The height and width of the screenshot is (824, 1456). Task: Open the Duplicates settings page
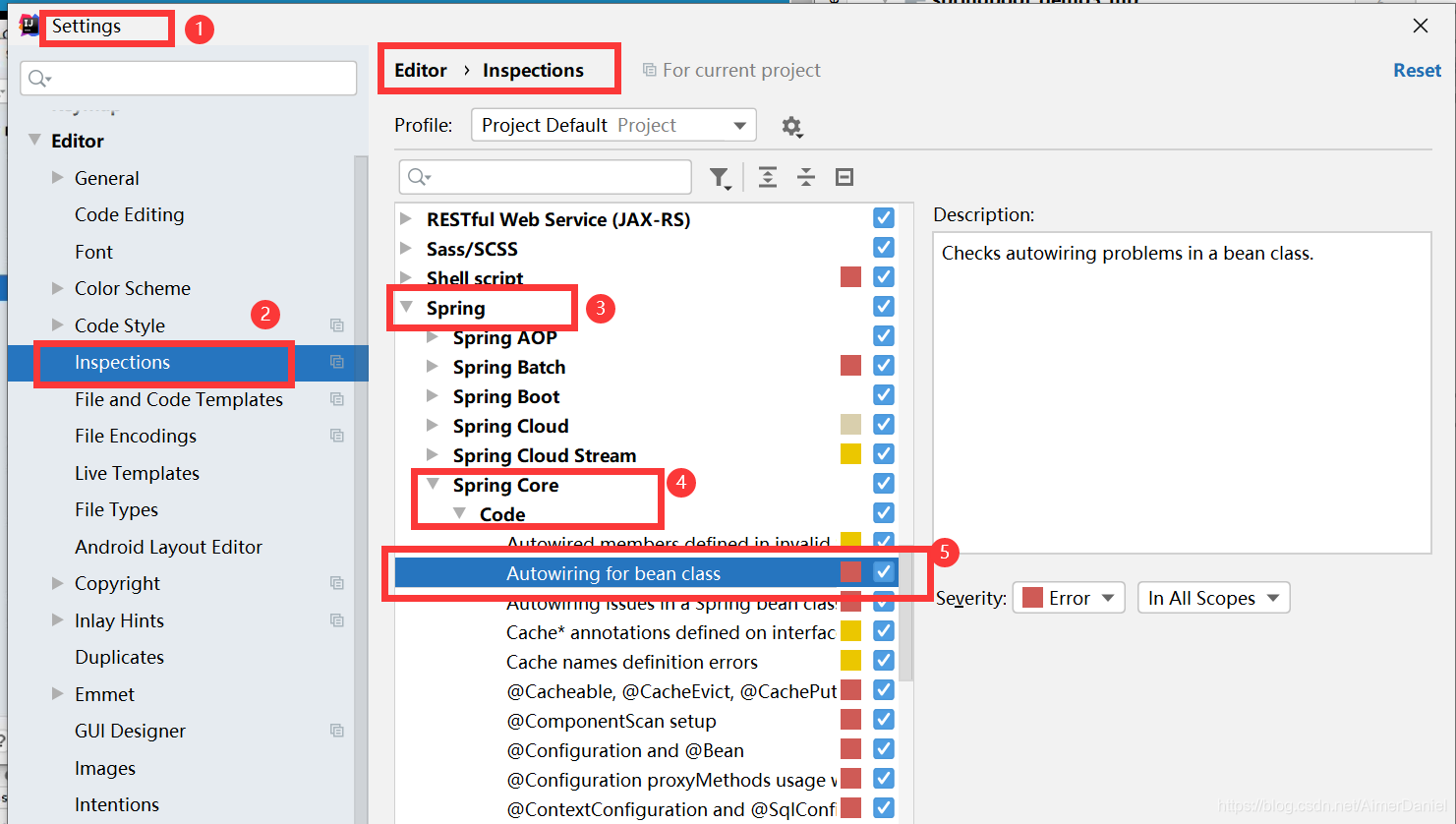[x=119, y=657]
